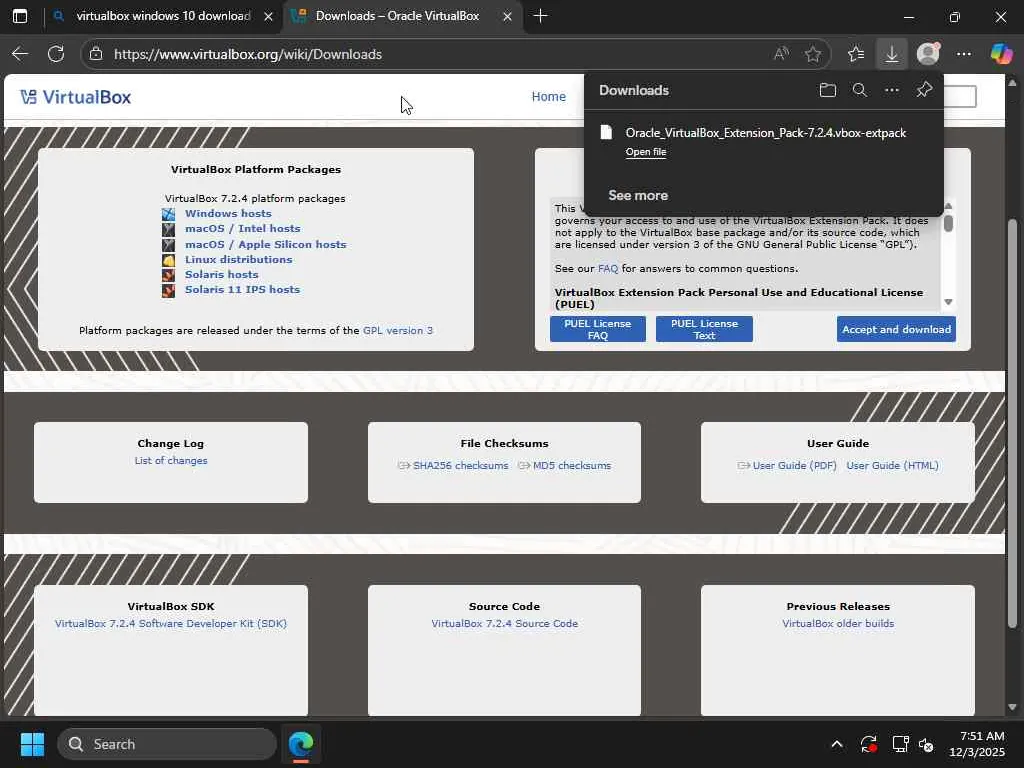Open GPL version 3 link
Screen dimensions: 1024x768
point(398,330)
